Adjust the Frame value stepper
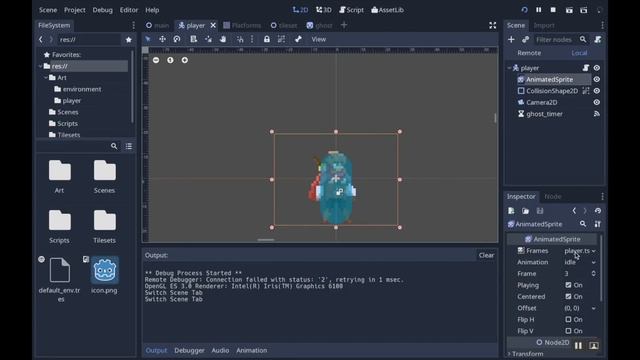 click(593, 273)
